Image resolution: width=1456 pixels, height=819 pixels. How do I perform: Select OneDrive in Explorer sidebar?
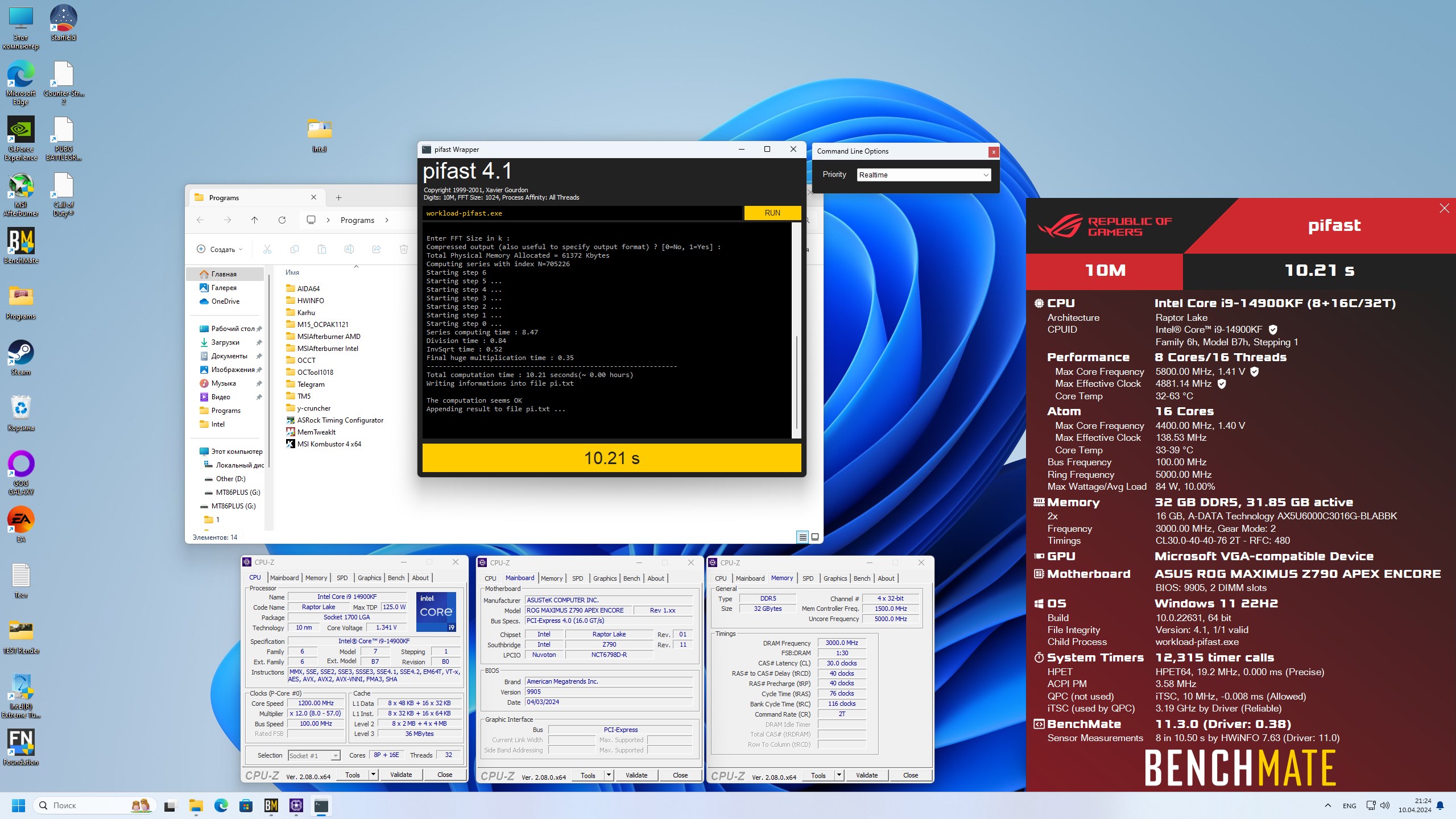pyautogui.click(x=225, y=301)
